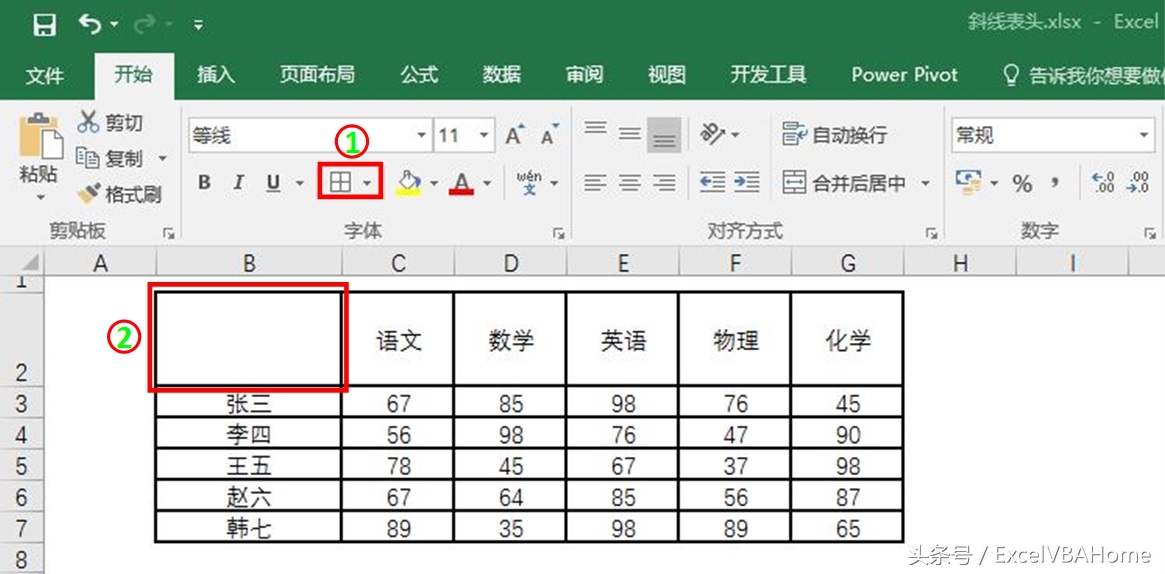Open the font color dropdown arrow
Viewport: 1165px width, 574px height.
click(487, 183)
